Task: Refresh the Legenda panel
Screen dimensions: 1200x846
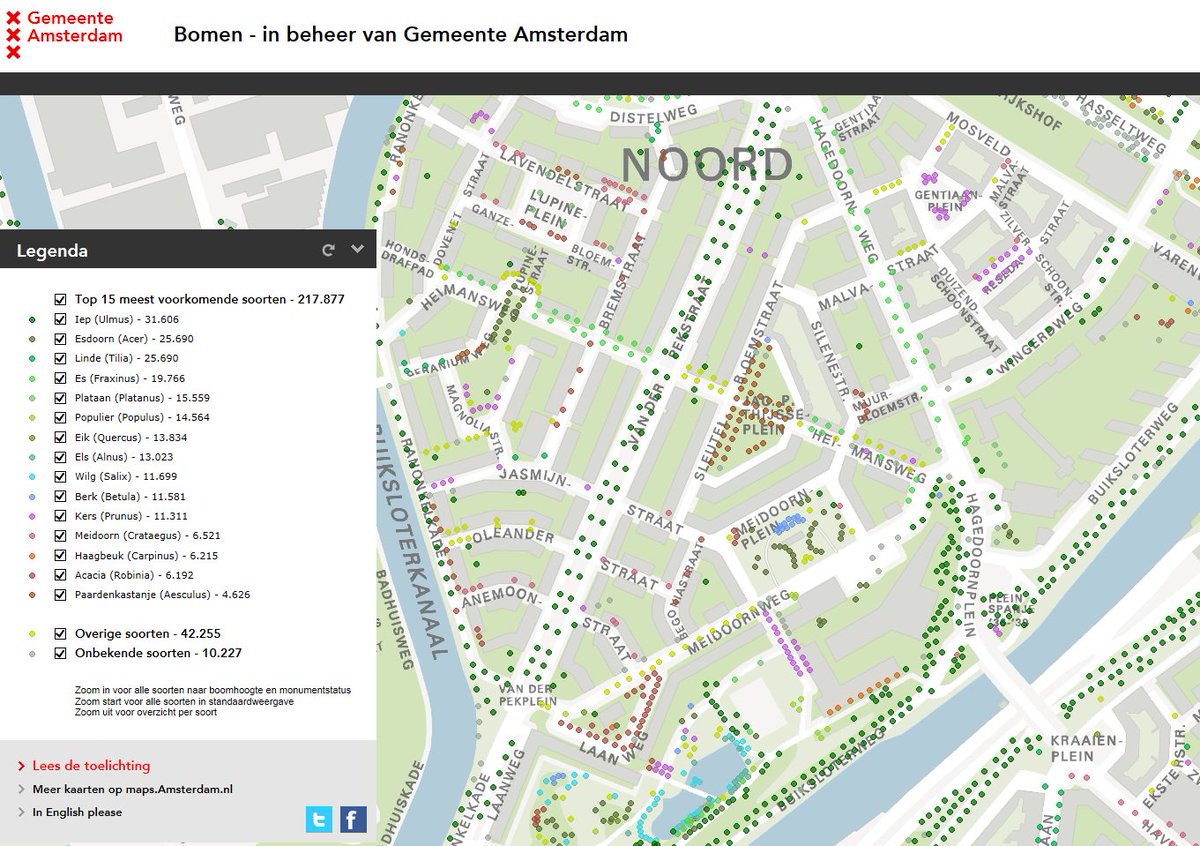Action: pos(327,250)
